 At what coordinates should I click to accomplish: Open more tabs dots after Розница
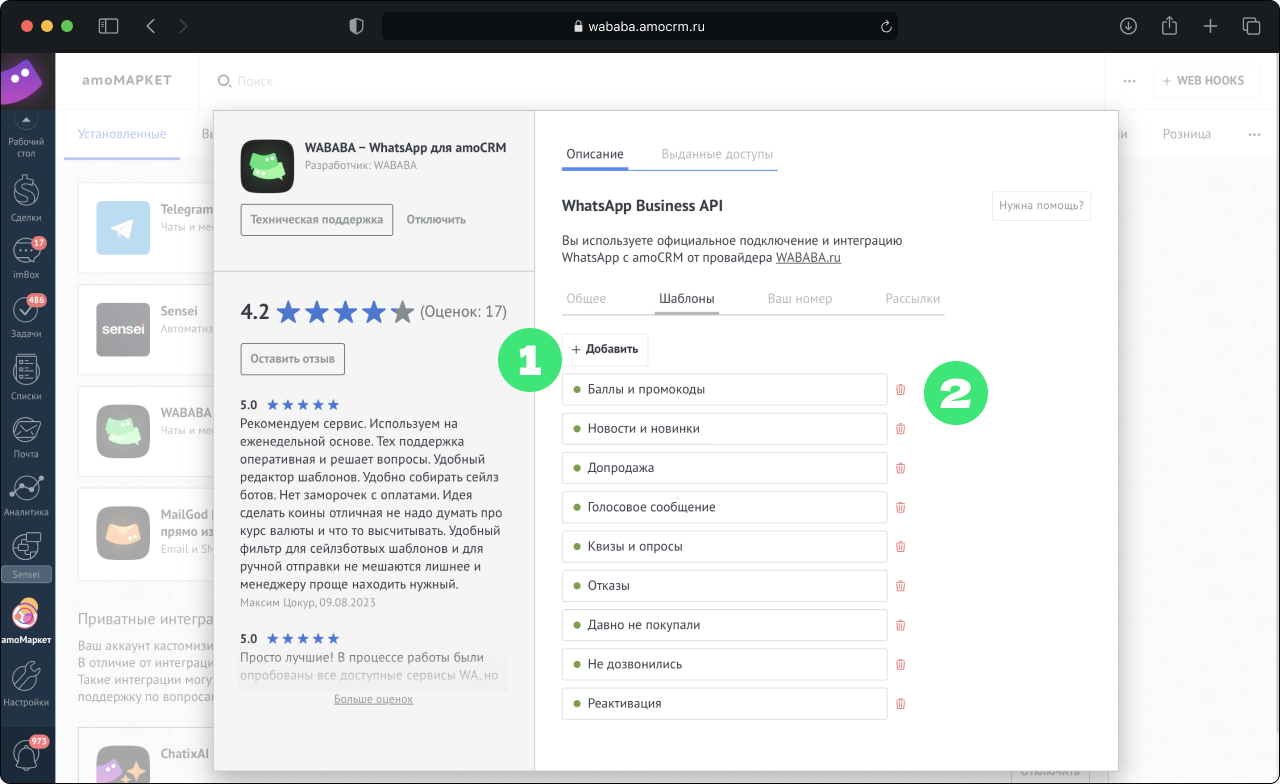[1254, 134]
